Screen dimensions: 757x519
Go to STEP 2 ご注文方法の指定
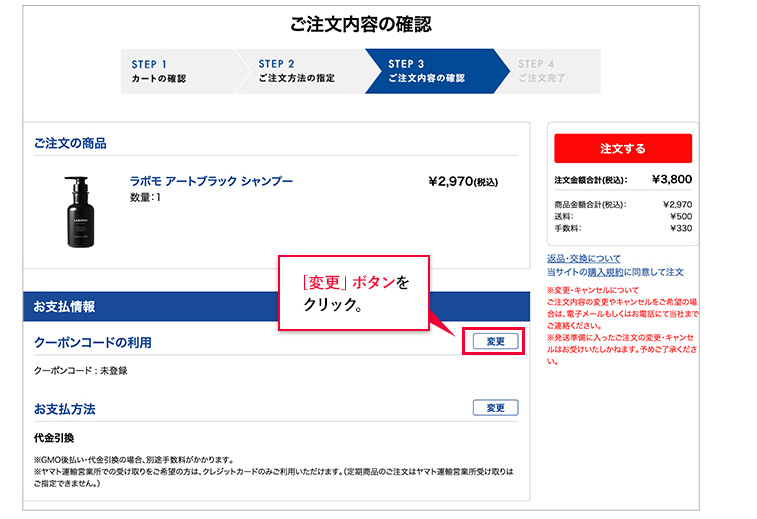[300, 71]
